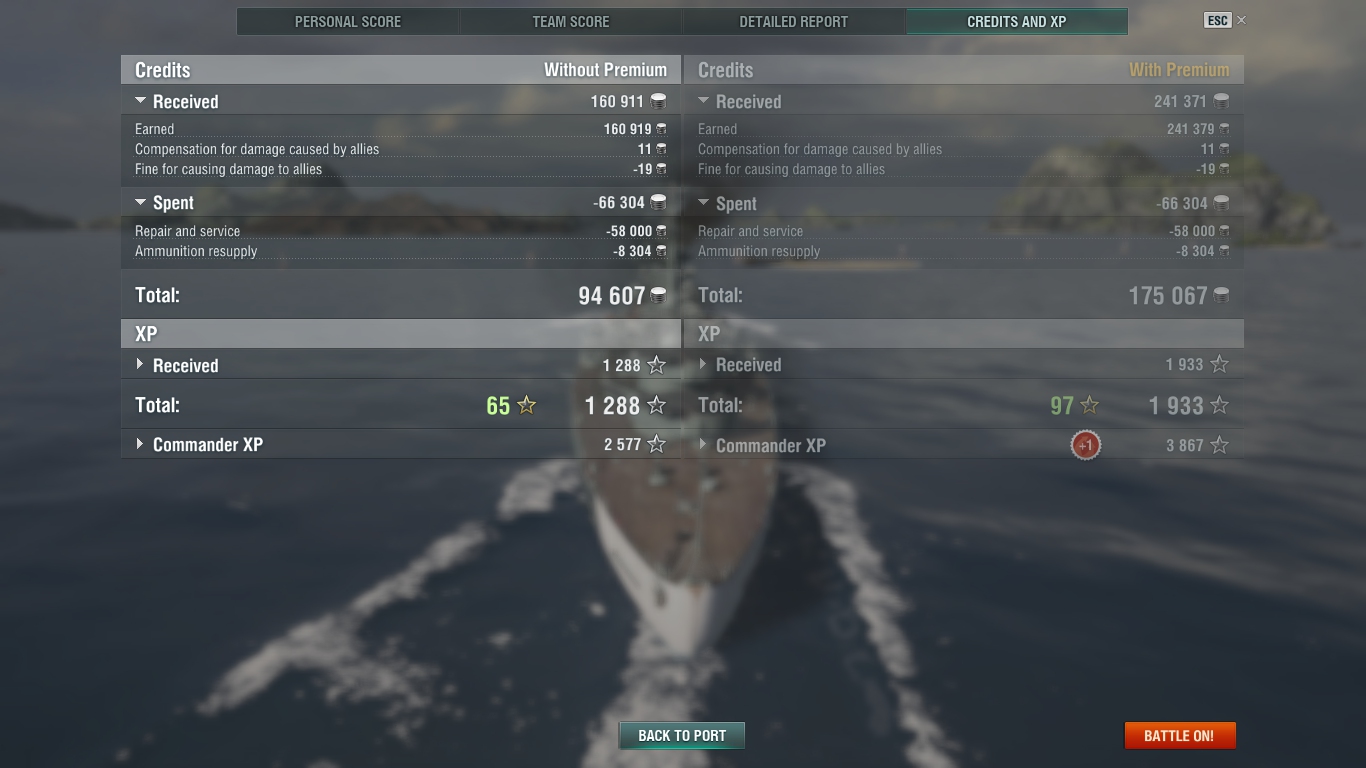Click the green star next to 65 XP
Screen dimensions: 1366x768
[x=526, y=405]
